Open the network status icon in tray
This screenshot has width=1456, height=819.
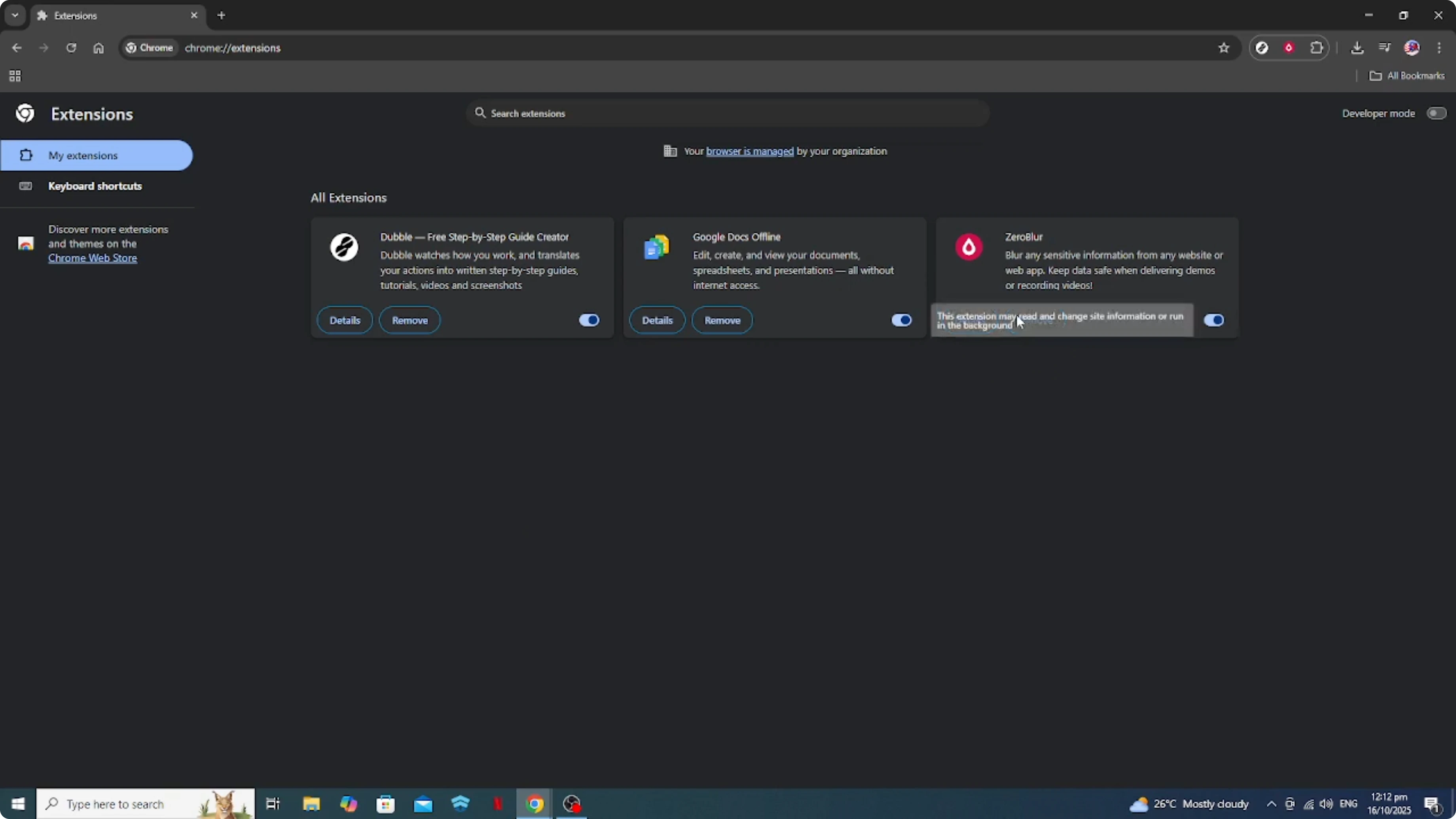[1308, 804]
